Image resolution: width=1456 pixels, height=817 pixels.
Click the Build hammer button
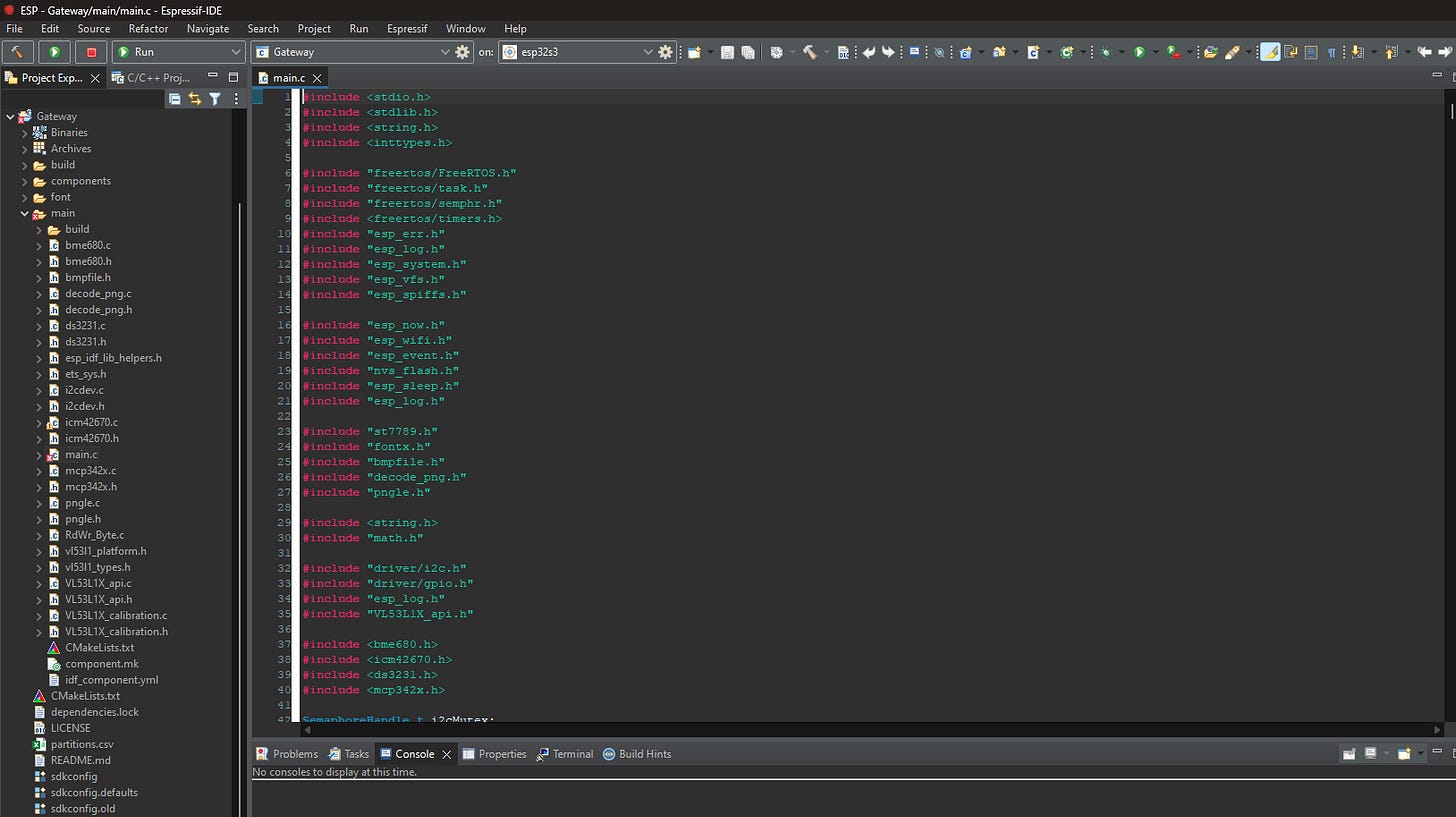point(17,52)
